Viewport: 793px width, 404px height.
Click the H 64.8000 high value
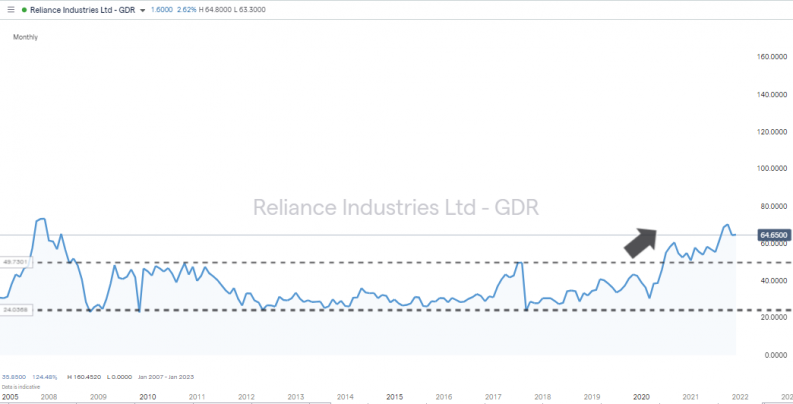coord(213,10)
